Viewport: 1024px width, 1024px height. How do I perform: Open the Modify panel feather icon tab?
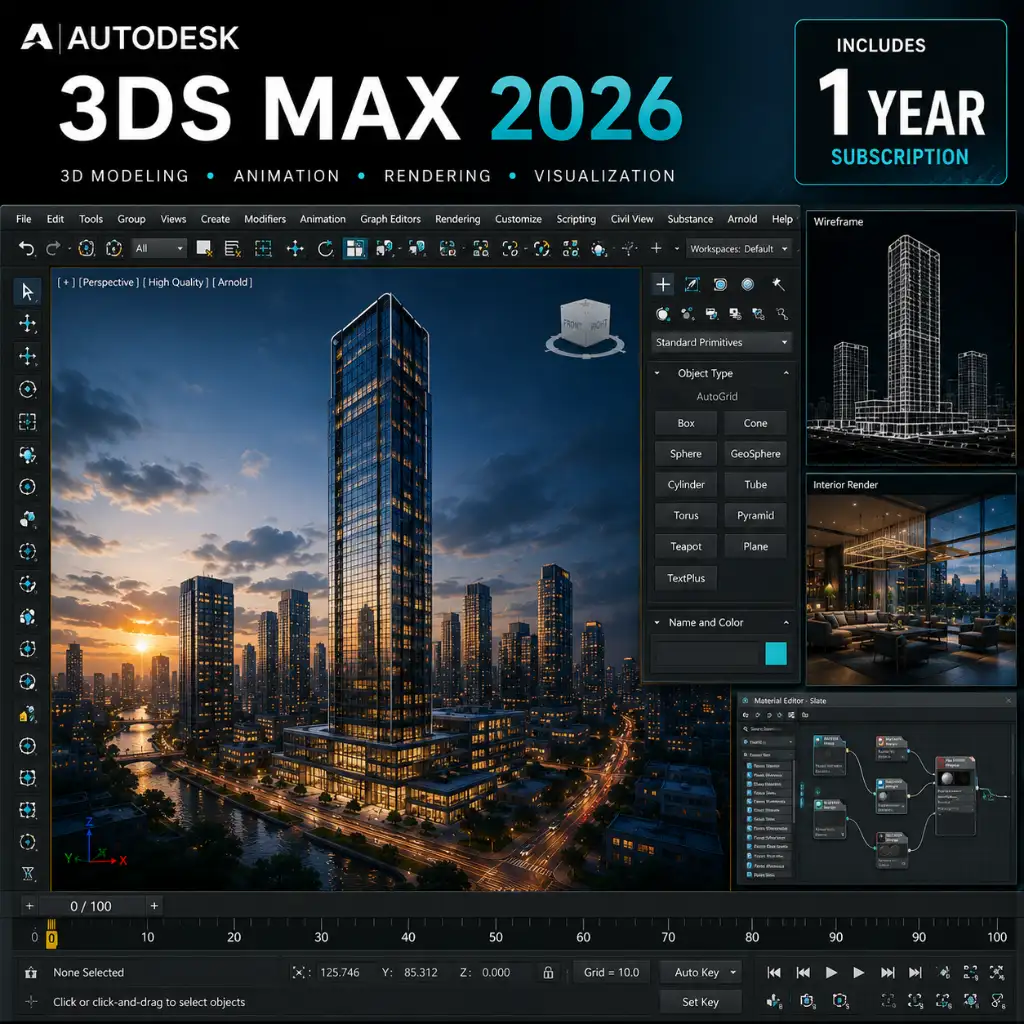coord(692,284)
